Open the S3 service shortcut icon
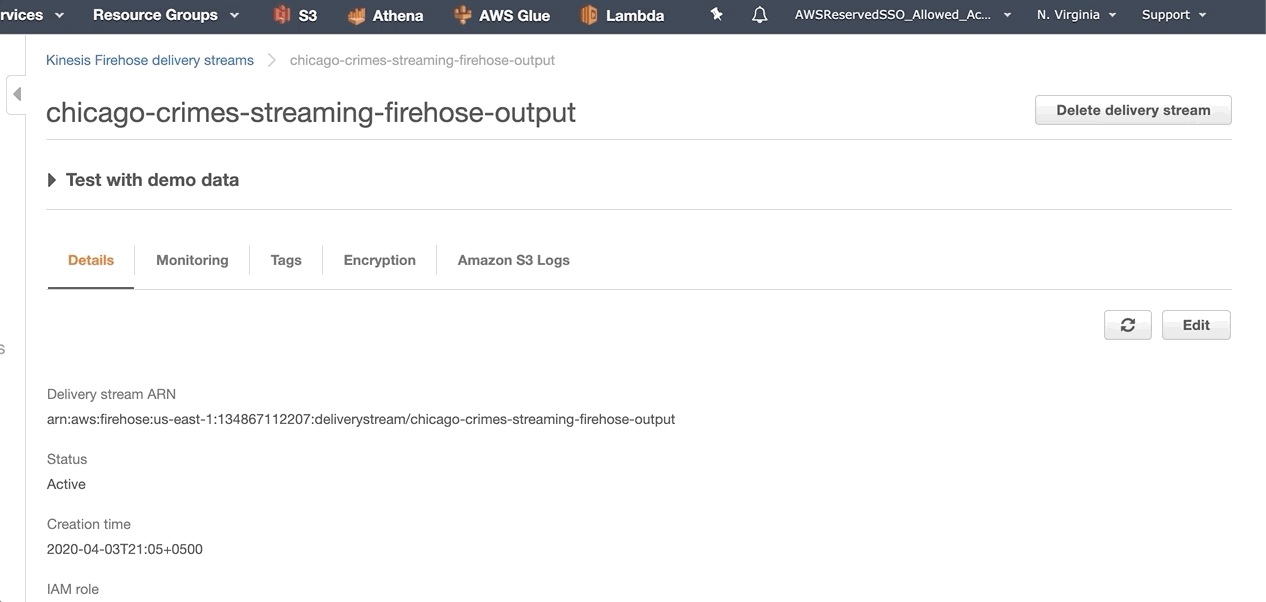Viewport: 1266px width, 602px height. click(282, 15)
